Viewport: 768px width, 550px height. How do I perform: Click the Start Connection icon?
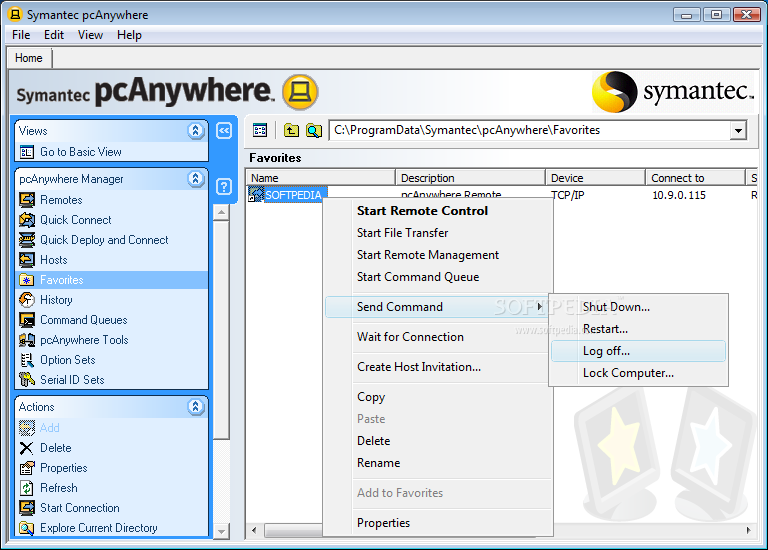(x=27, y=508)
